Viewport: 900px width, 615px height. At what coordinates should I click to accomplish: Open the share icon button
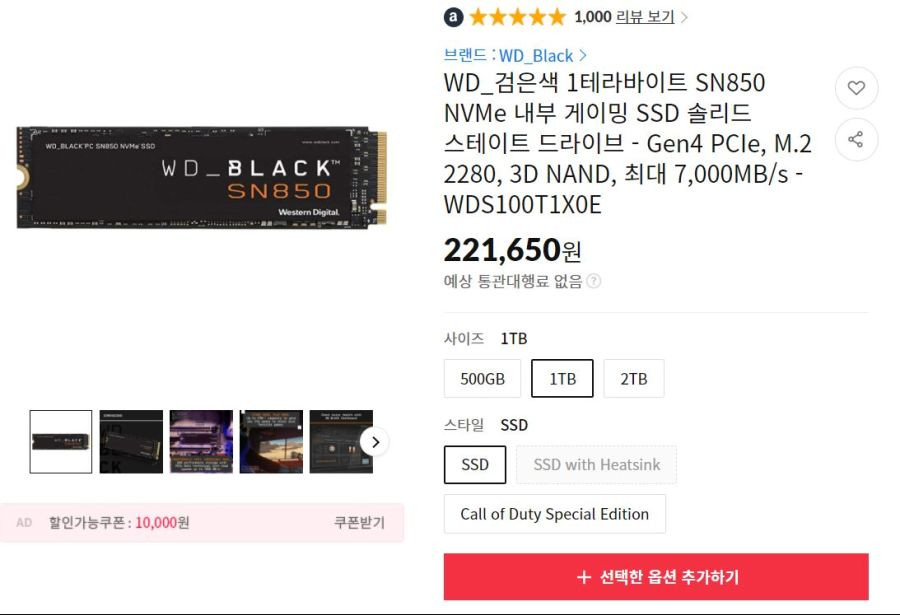pyautogui.click(x=856, y=140)
